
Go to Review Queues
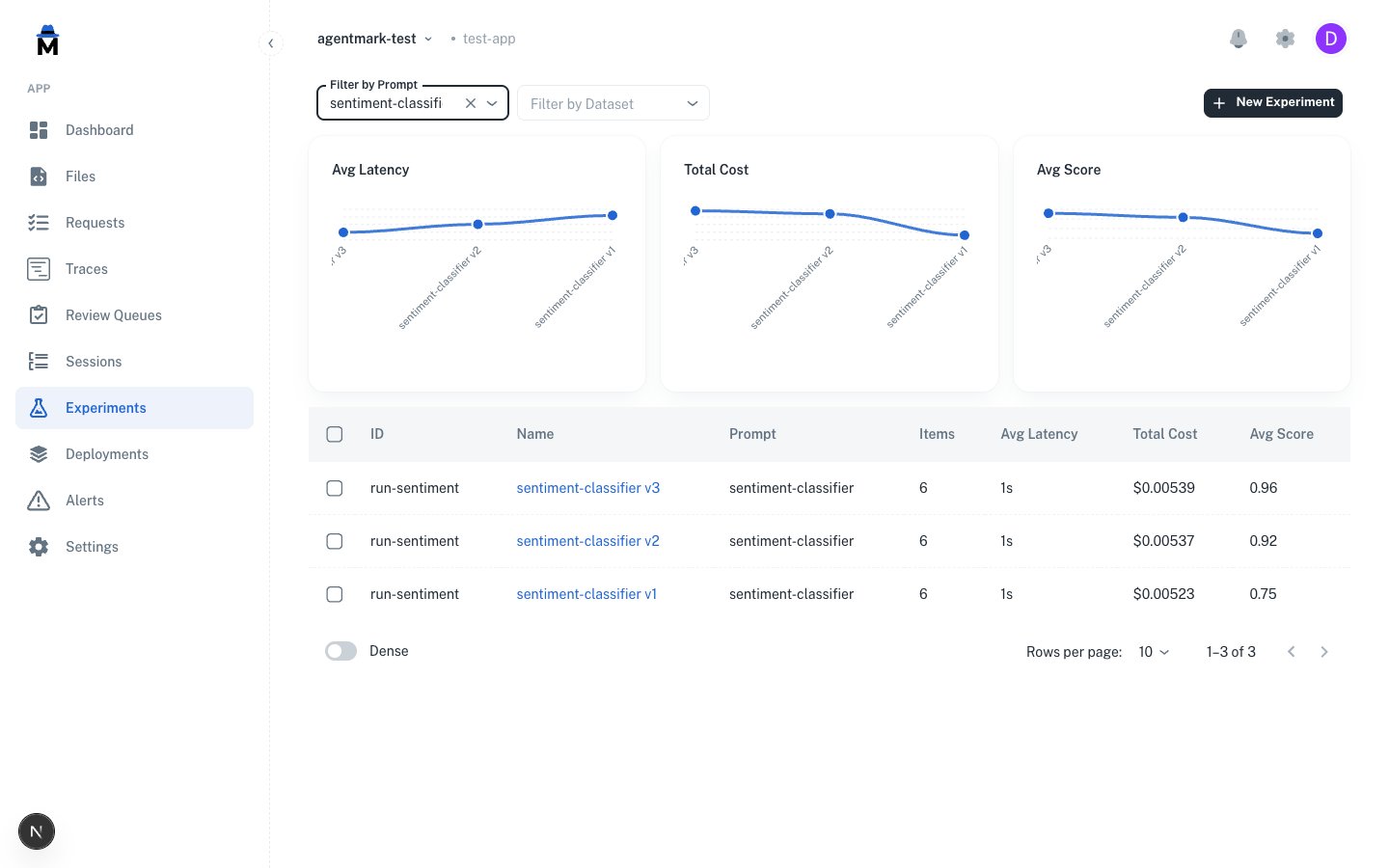pos(134,315)
